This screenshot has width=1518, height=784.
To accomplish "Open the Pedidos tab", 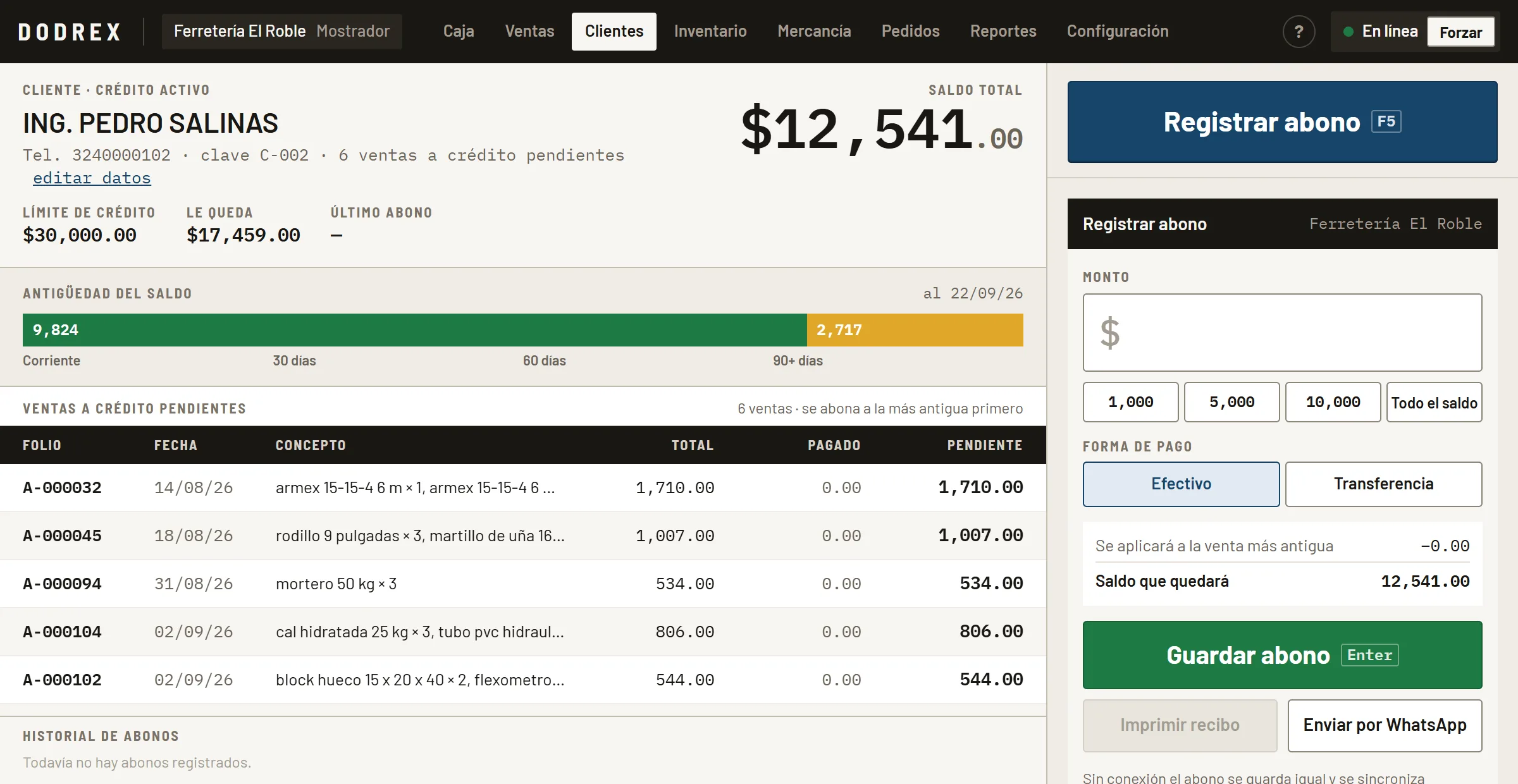I will tap(910, 32).
